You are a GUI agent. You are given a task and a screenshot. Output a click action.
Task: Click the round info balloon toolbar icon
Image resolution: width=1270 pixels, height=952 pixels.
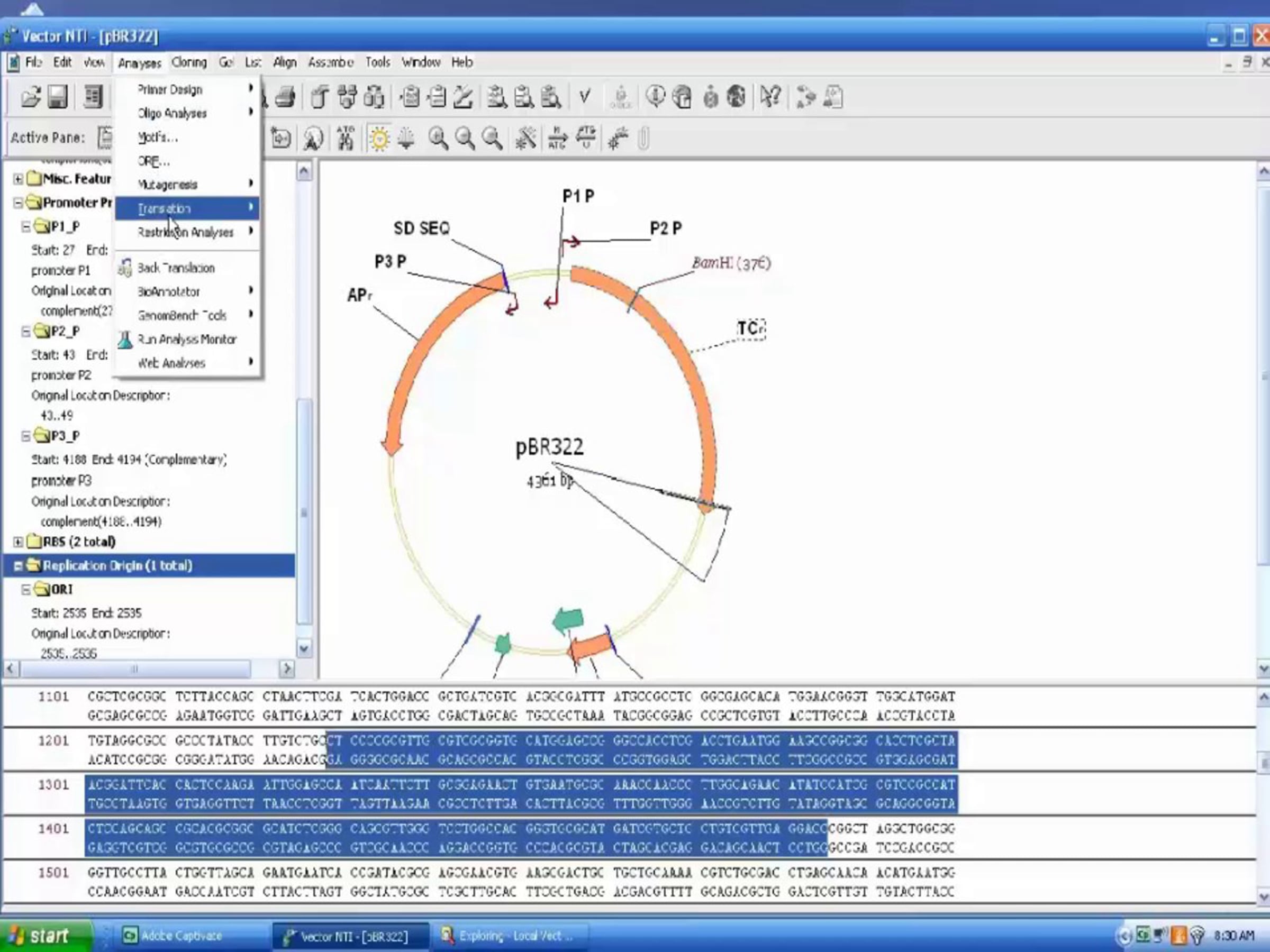[655, 96]
